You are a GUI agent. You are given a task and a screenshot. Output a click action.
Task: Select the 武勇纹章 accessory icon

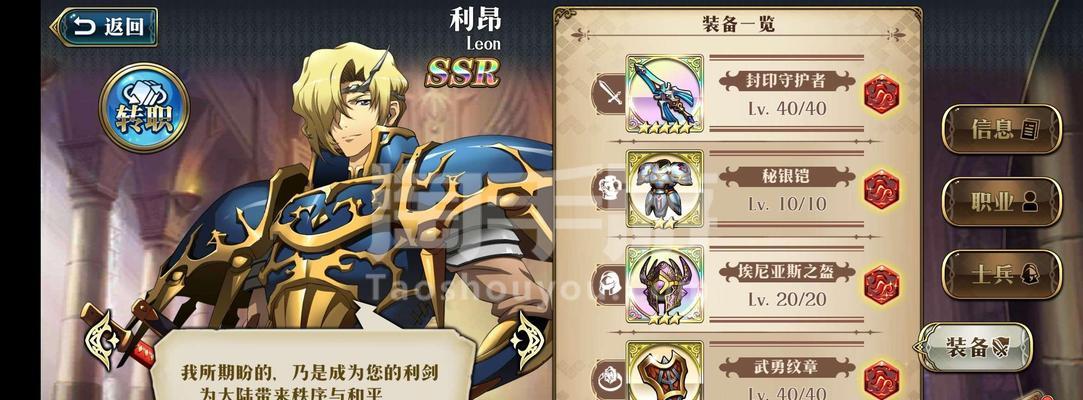point(664,370)
